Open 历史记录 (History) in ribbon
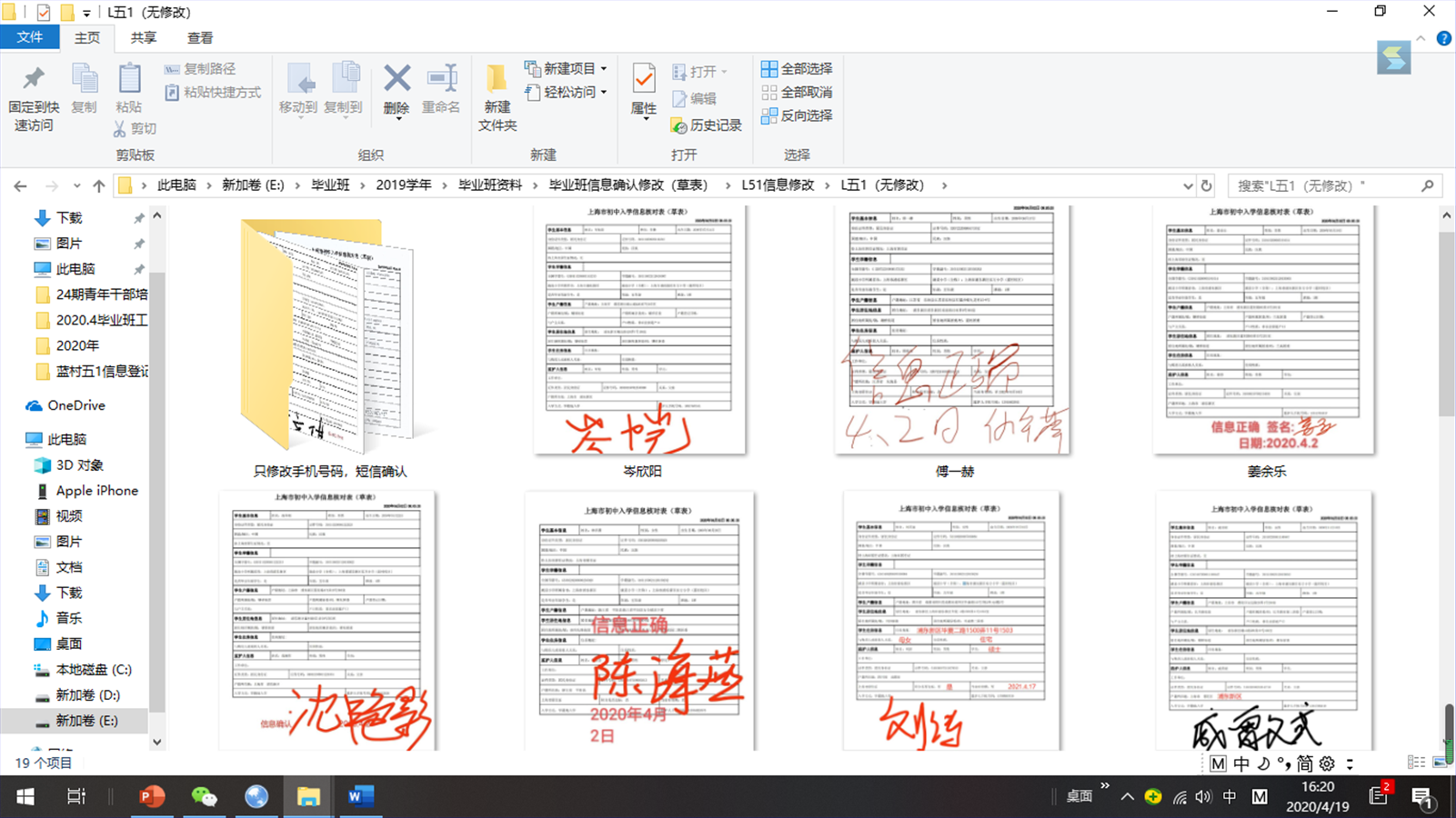1456x818 pixels. pyautogui.click(x=707, y=125)
